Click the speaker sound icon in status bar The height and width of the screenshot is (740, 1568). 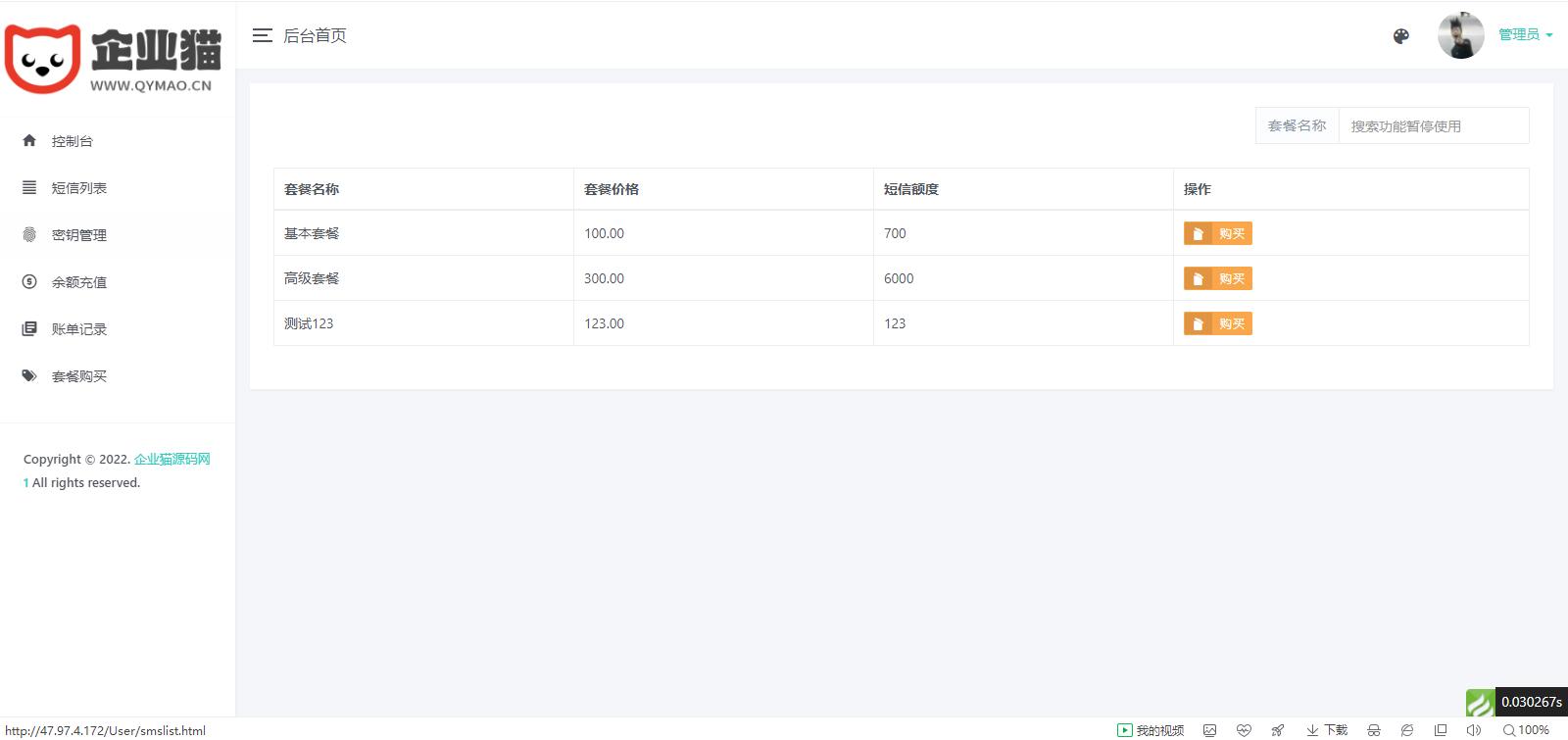[x=1474, y=730]
